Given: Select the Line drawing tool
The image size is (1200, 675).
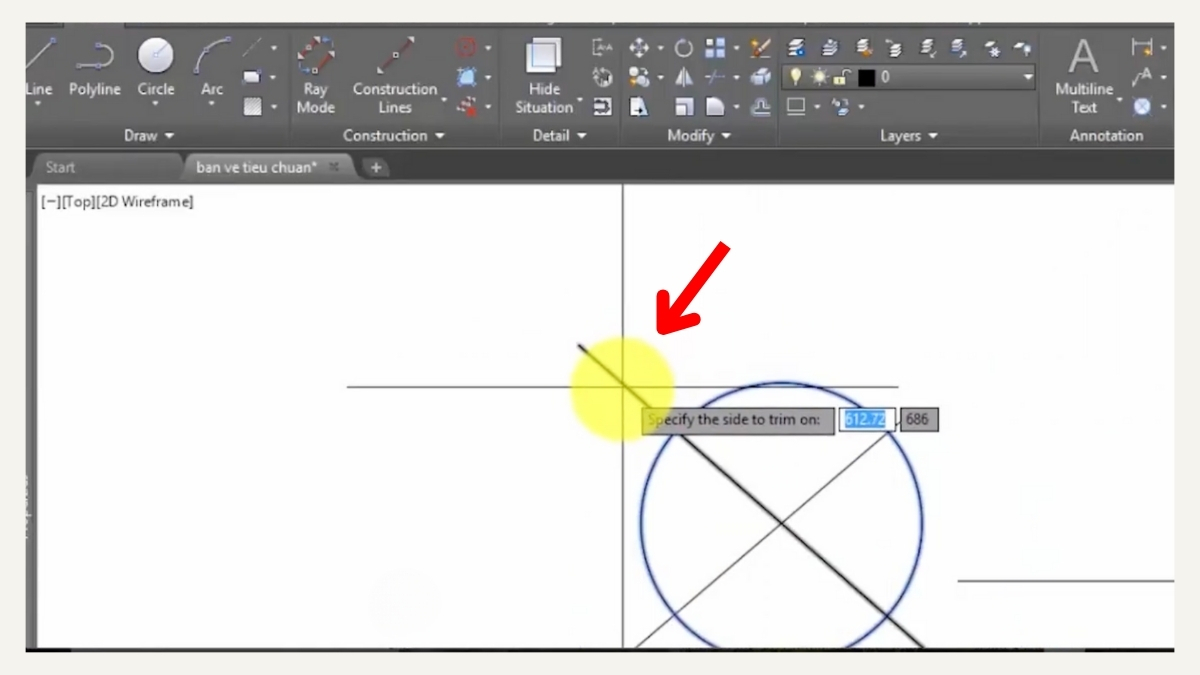Looking at the screenshot, I should pos(38,68).
